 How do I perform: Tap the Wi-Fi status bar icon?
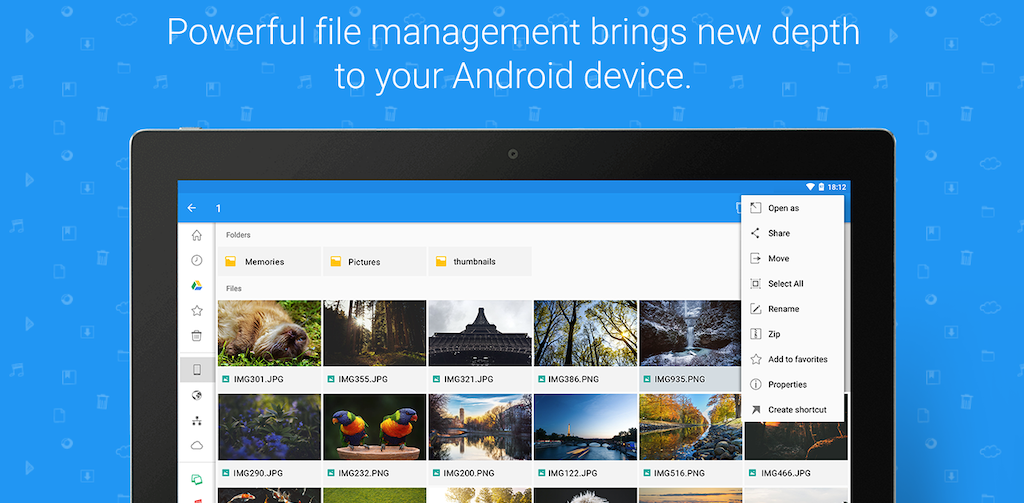810,187
